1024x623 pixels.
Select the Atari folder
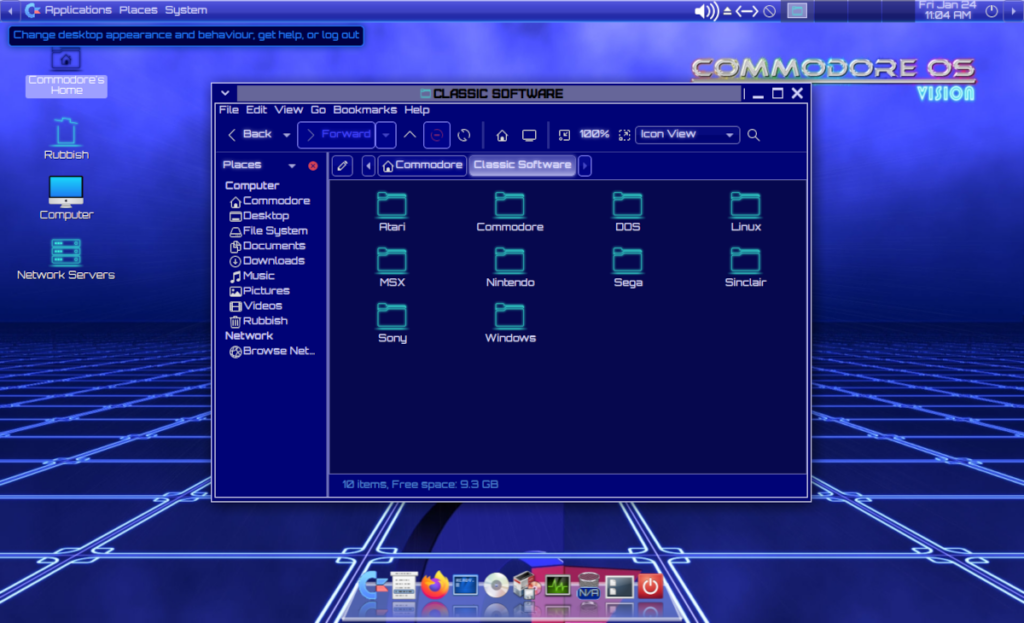[392, 211]
